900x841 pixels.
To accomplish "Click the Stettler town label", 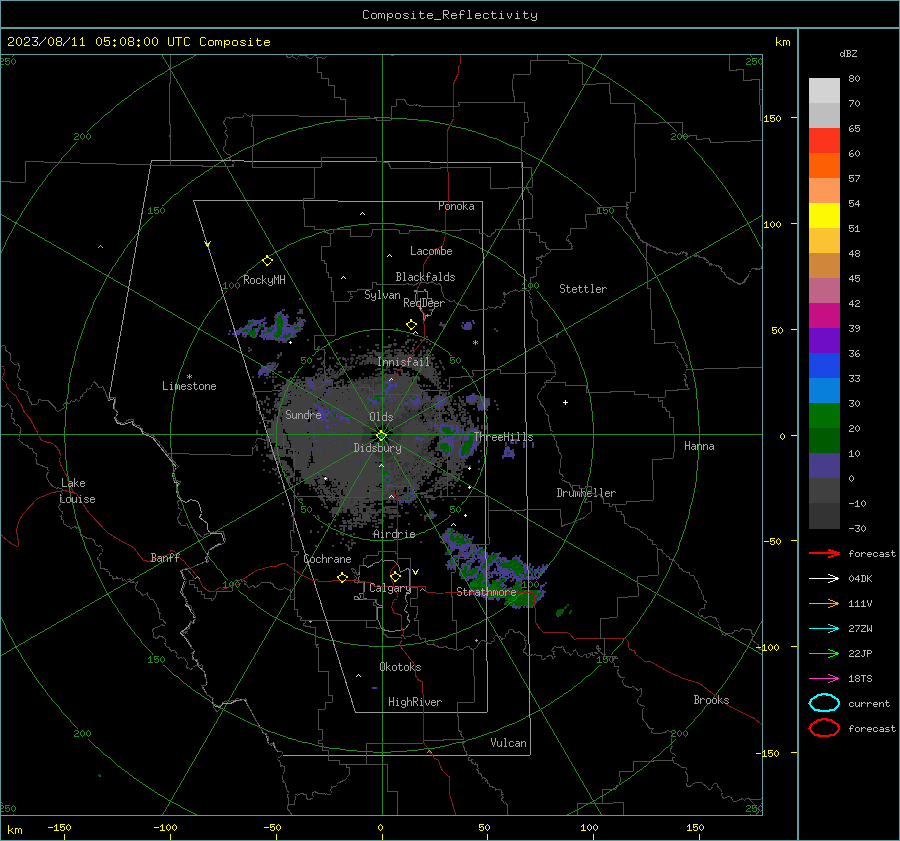I will [583, 289].
